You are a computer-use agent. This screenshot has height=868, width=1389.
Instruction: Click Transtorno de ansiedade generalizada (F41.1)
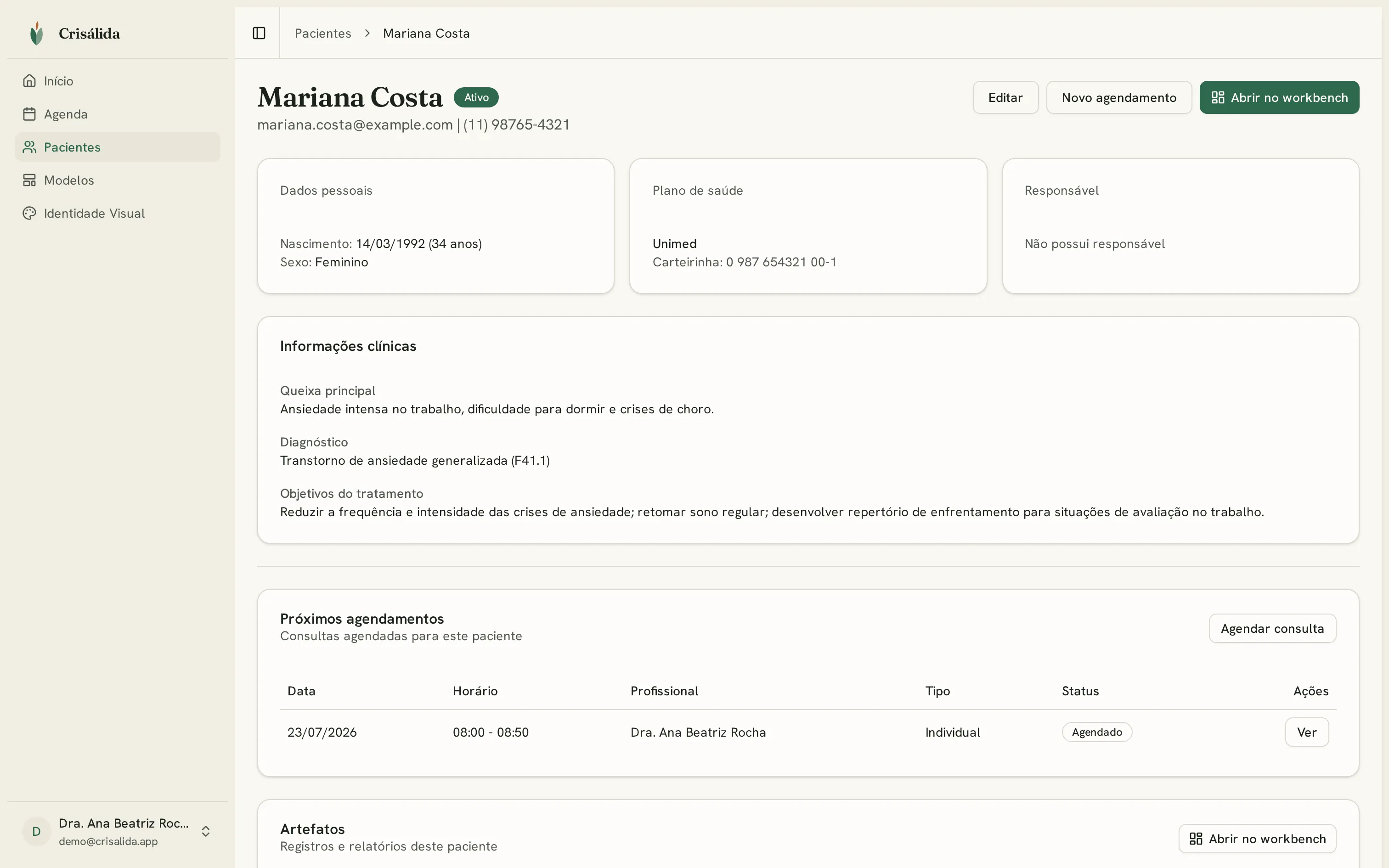(414, 460)
